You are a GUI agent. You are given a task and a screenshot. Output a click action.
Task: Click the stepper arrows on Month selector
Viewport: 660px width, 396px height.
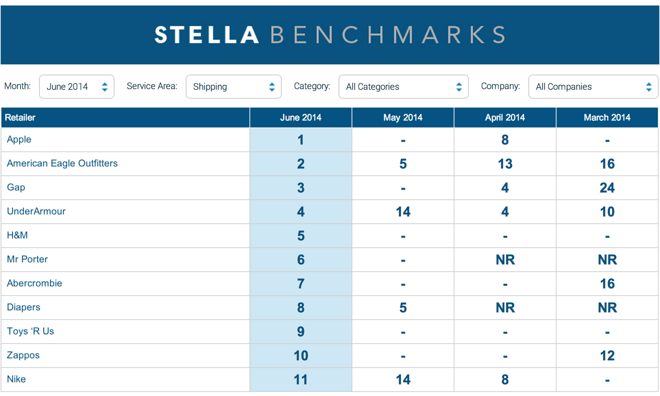[104, 87]
